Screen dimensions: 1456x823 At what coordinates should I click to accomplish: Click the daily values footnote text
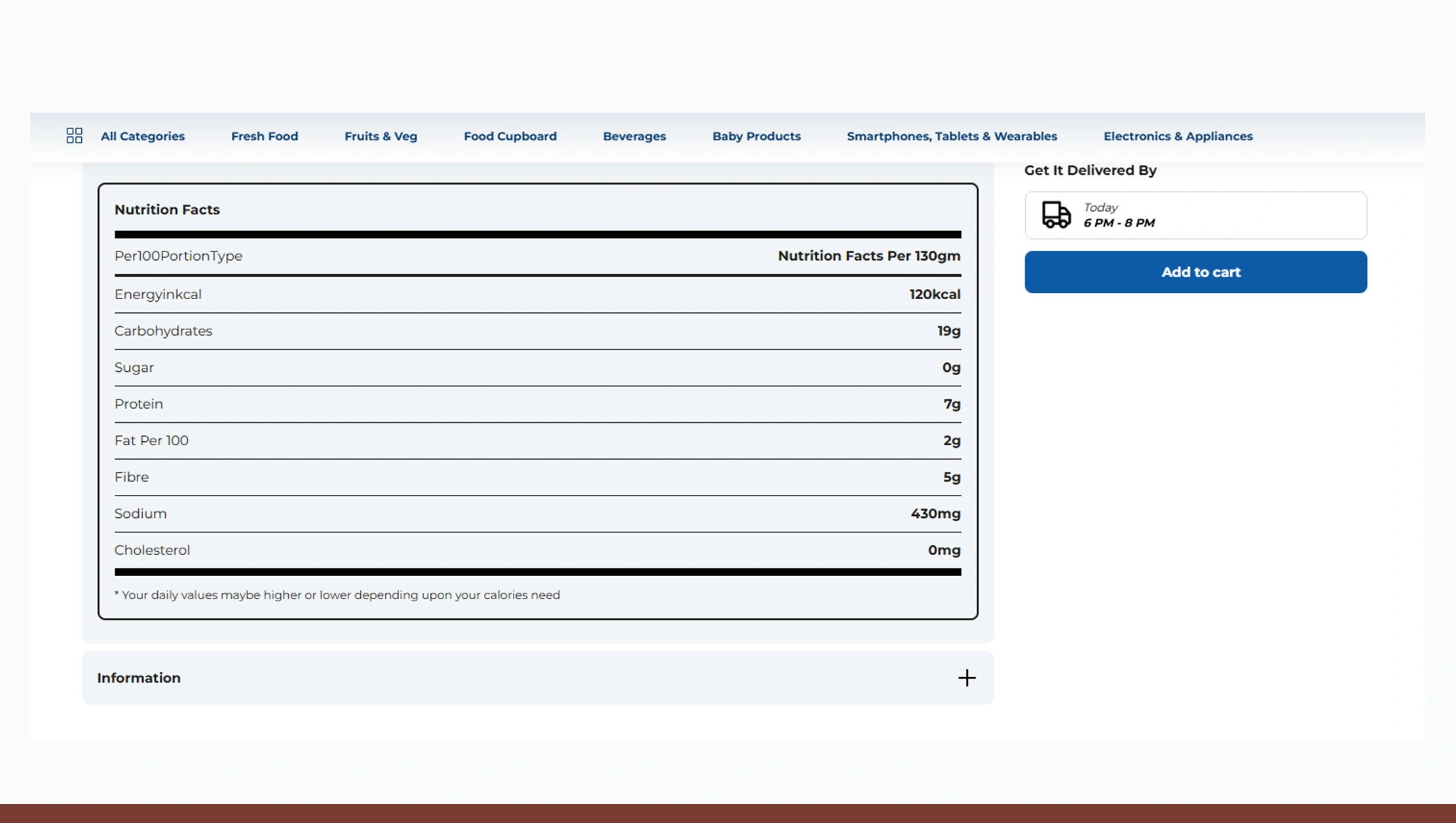pyautogui.click(x=337, y=595)
